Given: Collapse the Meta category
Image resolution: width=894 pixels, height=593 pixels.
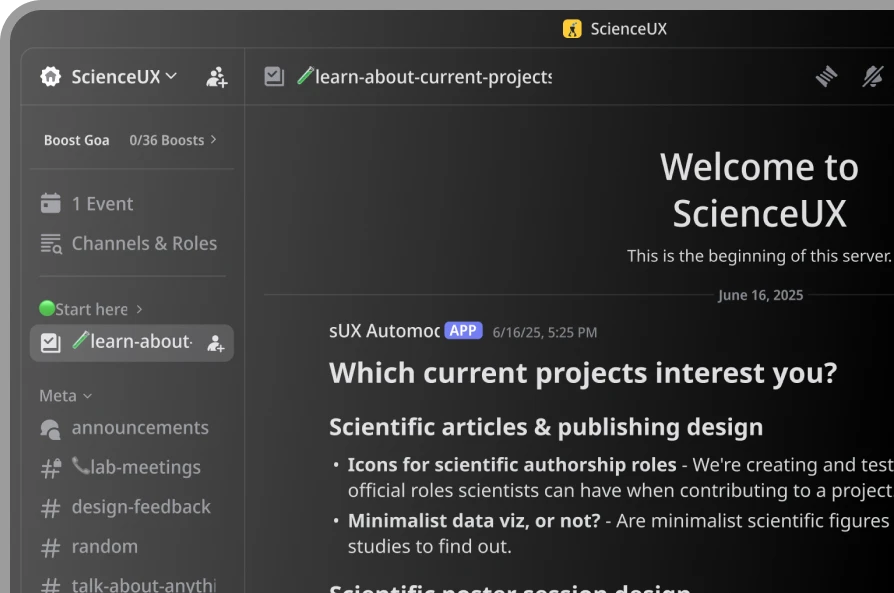Looking at the screenshot, I should click(66, 396).
